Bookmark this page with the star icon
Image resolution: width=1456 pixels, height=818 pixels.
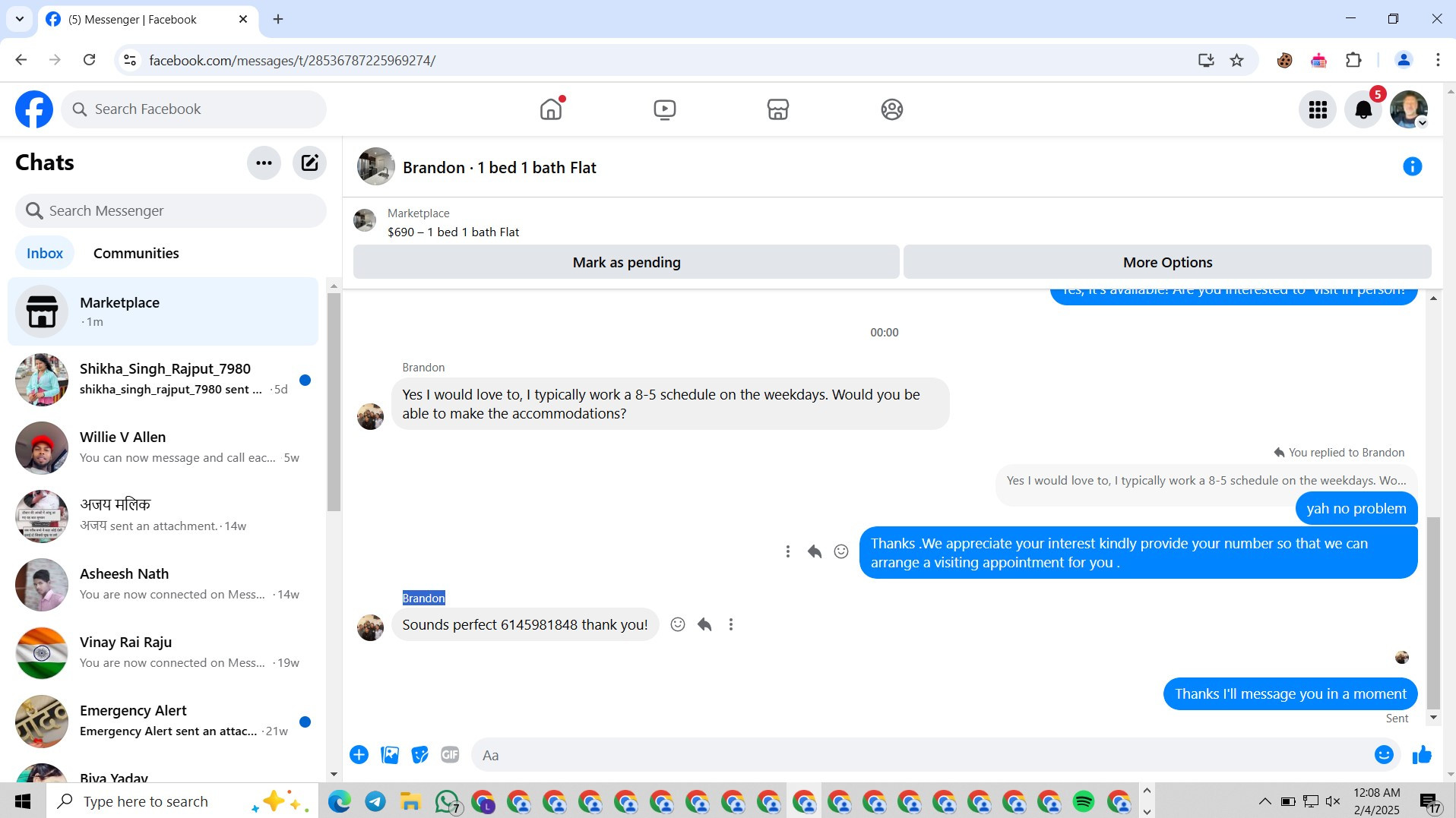point(1237,60)
